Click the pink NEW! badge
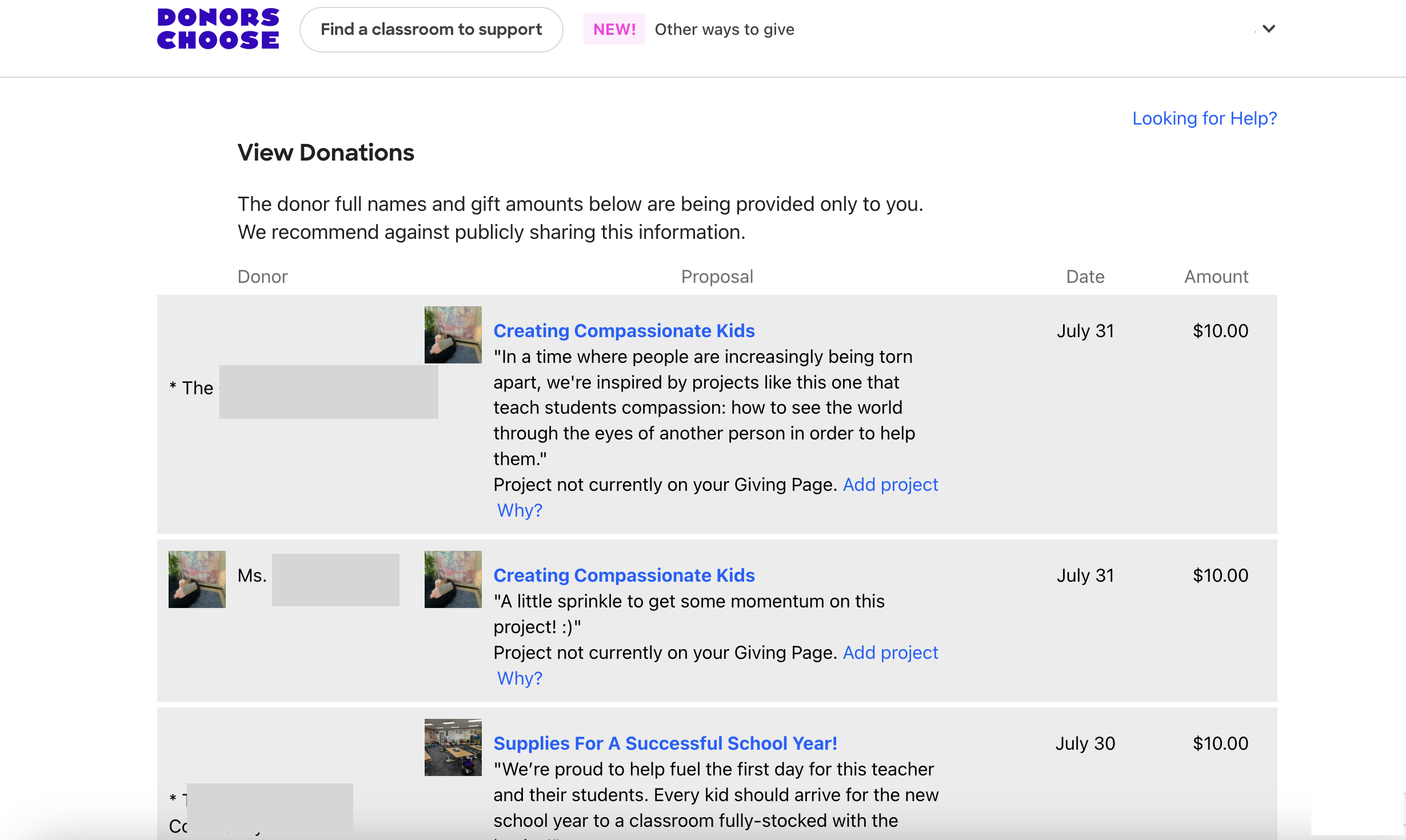1406x840 pixels. coord(614,29)
